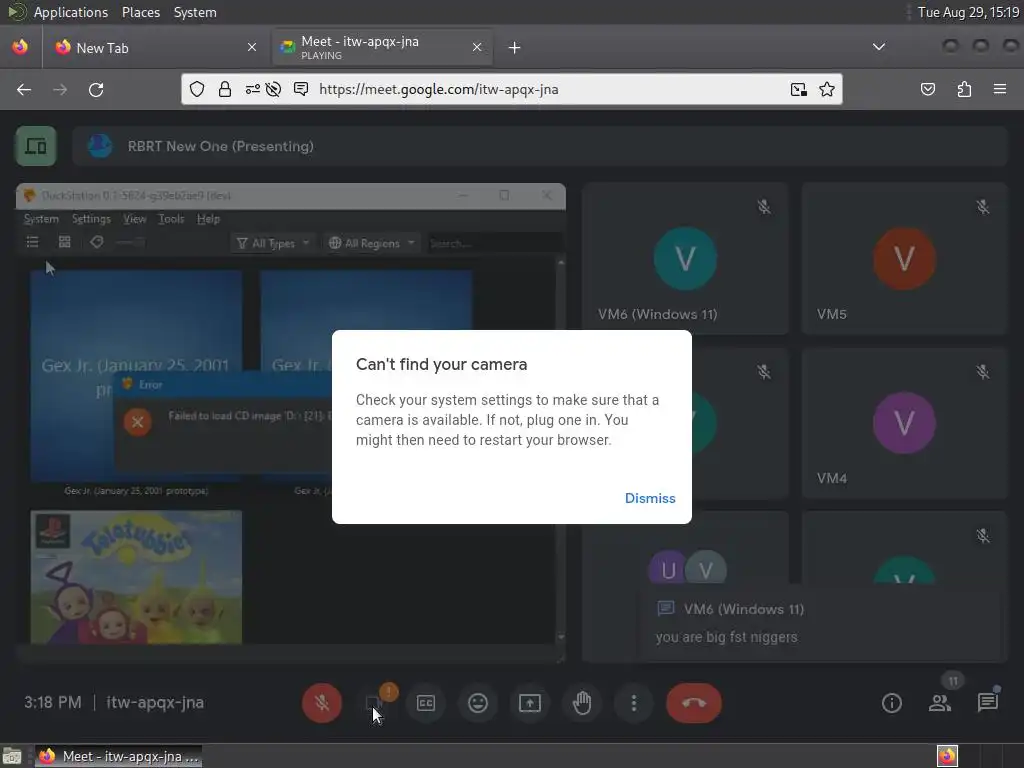Click the clock Tue Aug 29
1024x768 pixels.
click(968, 12)
